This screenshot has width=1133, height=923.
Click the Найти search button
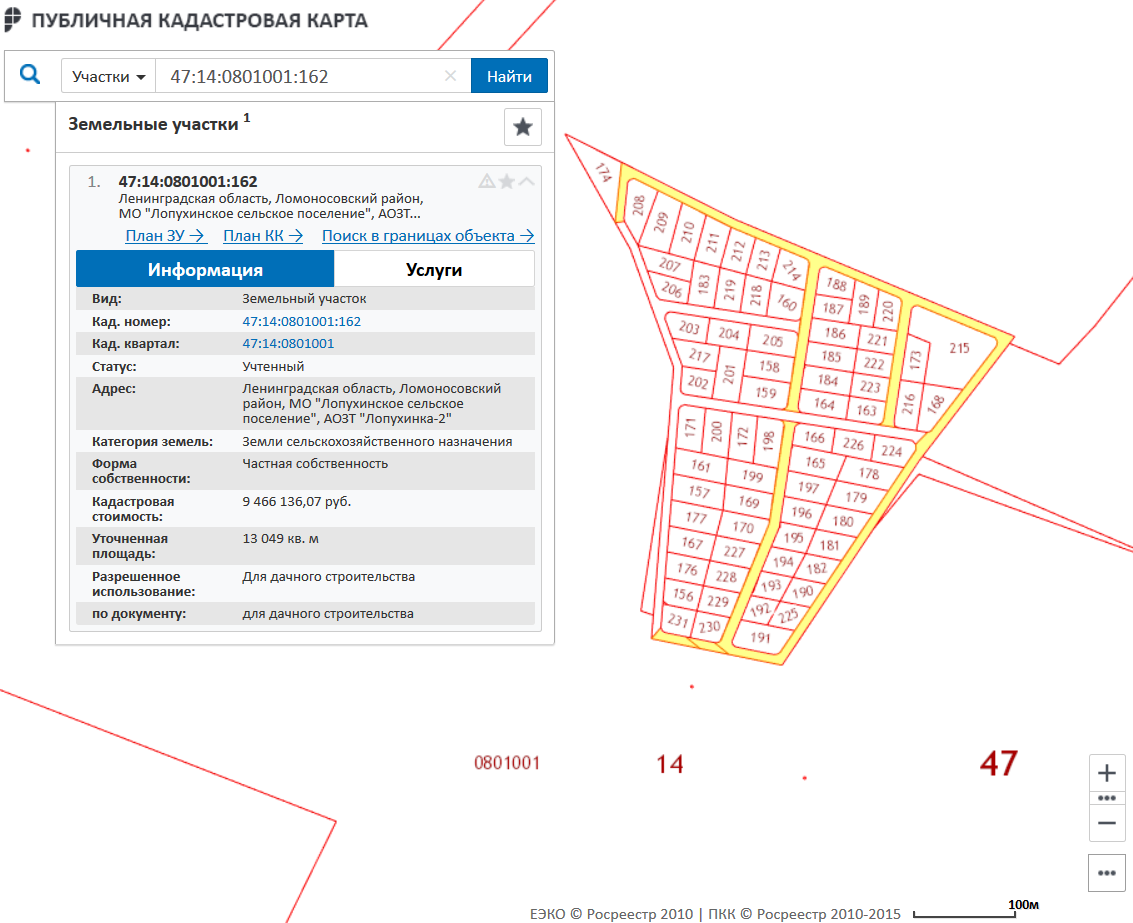click(x=509, y=76)
